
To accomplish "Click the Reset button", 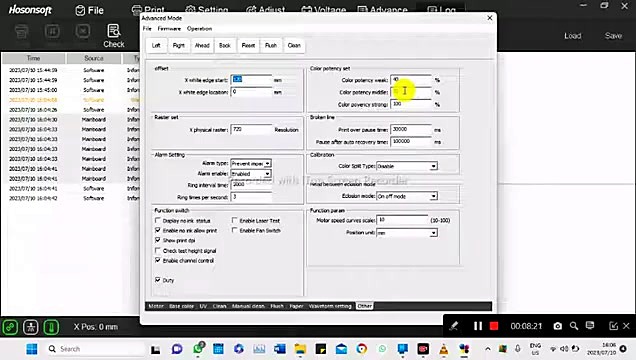I will 248,45.
